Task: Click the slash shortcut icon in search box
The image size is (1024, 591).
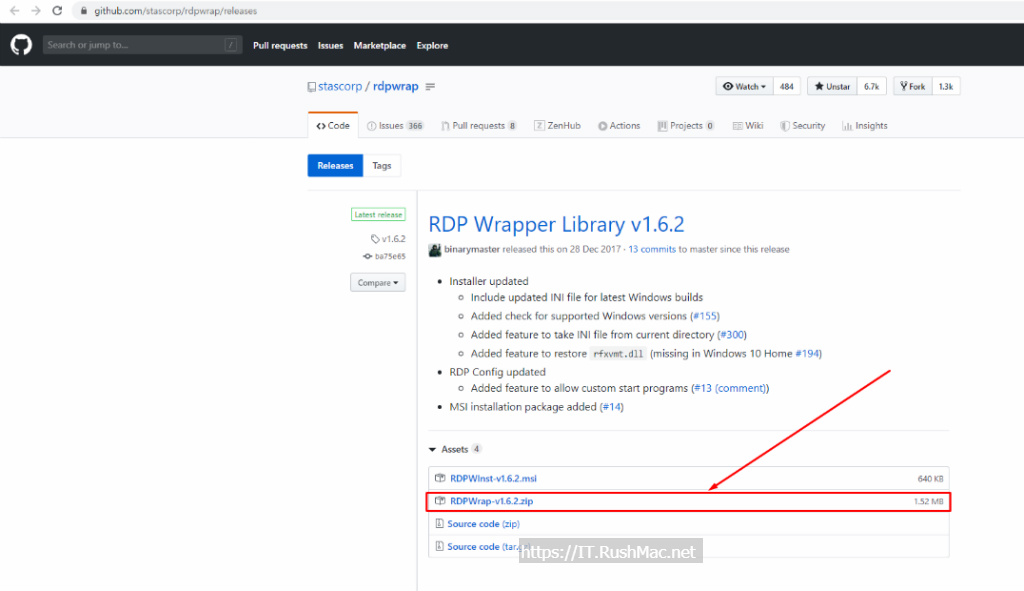Action: 231,45
